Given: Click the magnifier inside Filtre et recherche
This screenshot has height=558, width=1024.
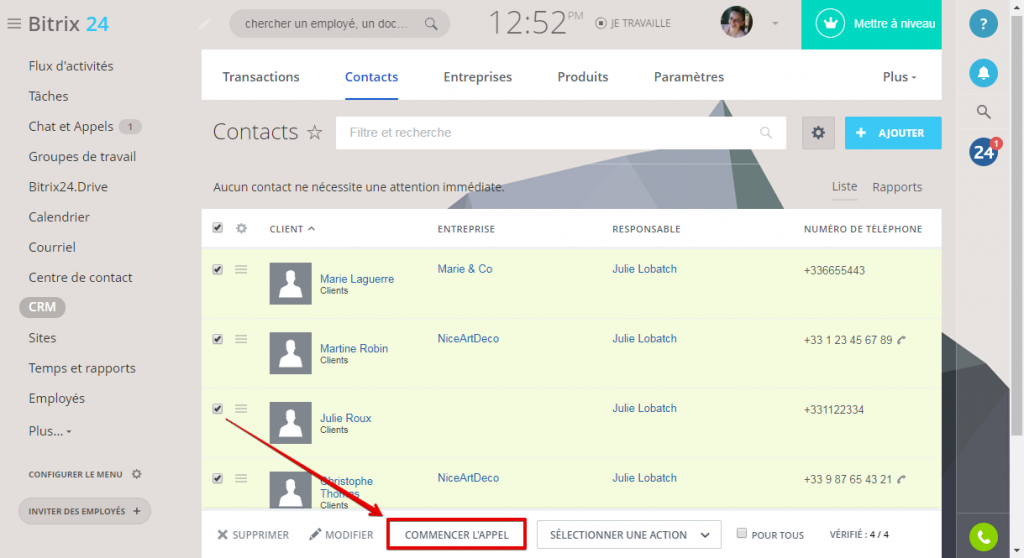Looking at the screenshot, I should pos(766,133).
